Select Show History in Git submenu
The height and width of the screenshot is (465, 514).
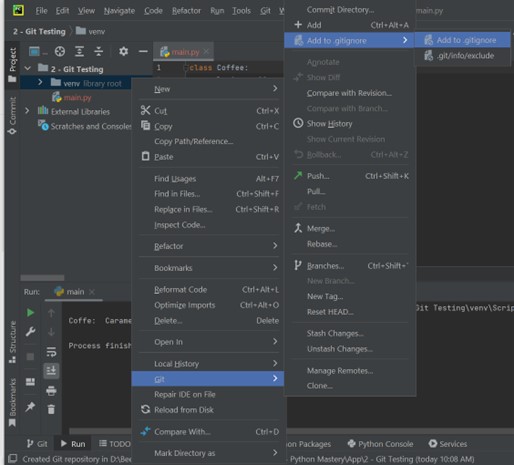coord(350,124)
